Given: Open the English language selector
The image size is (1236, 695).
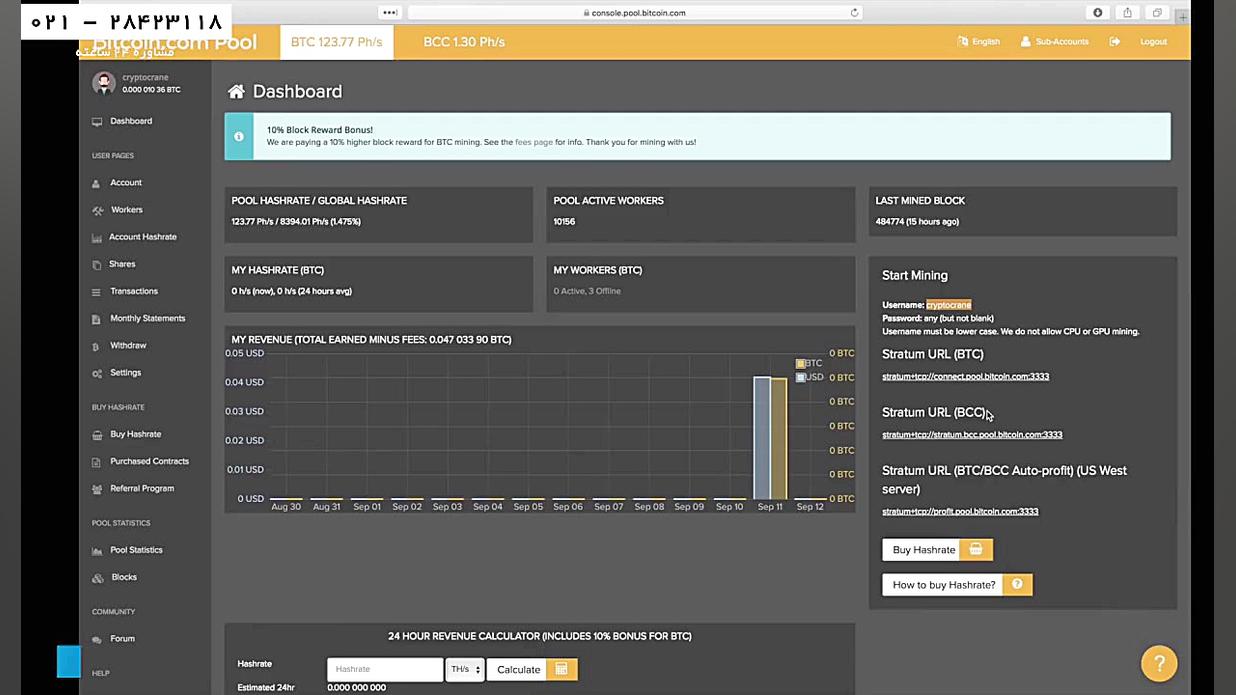Looking at the screenshot, I should (978, 42).
